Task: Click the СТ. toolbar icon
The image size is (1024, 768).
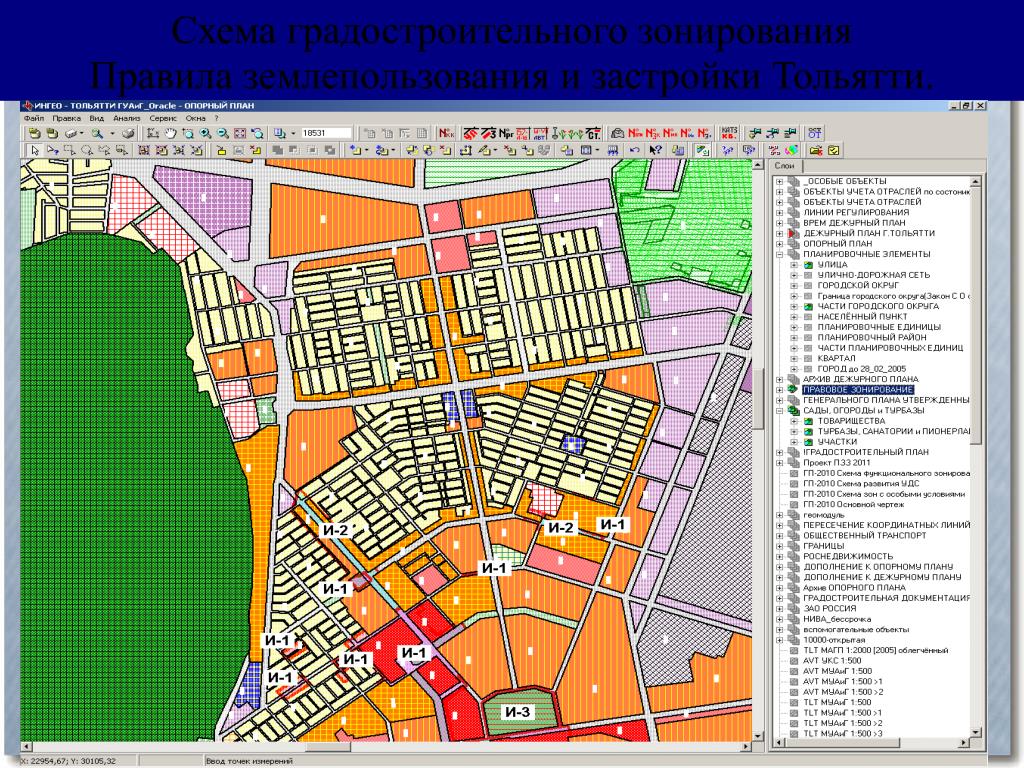Action: tap(594, 133)
